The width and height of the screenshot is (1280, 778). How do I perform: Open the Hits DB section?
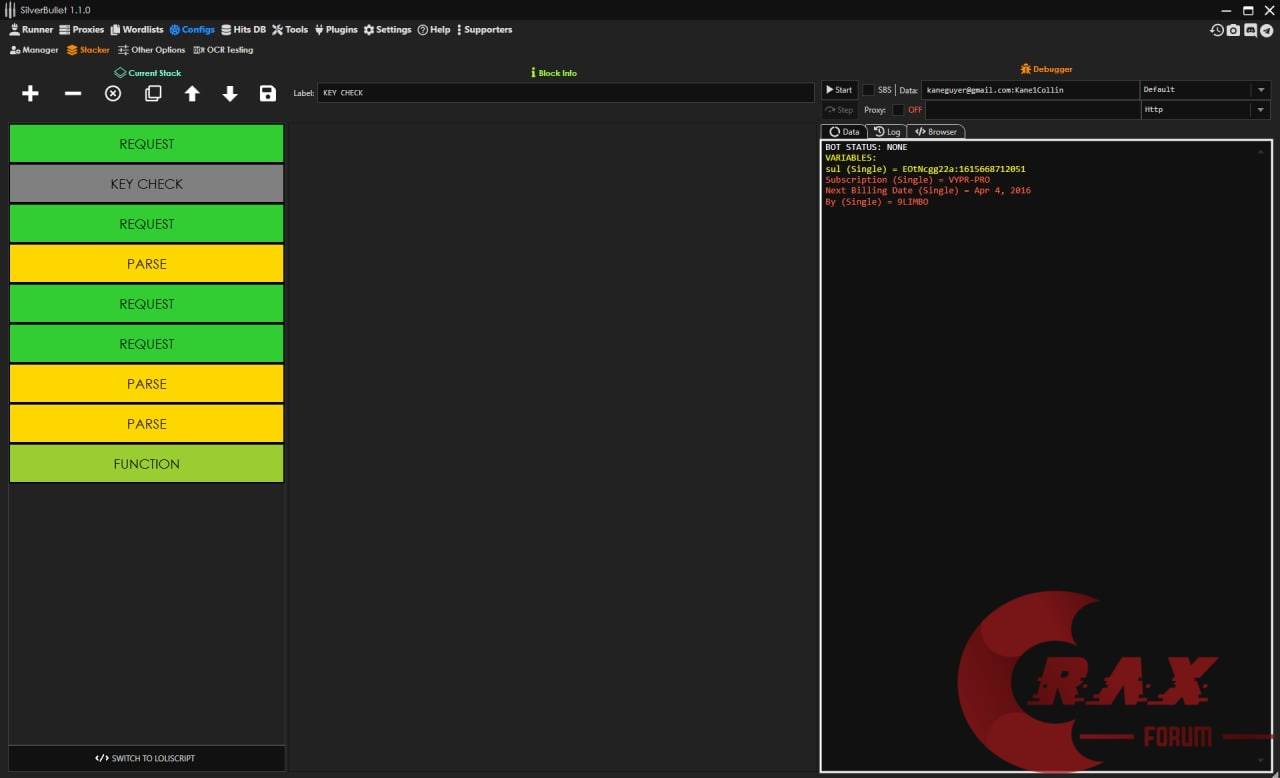(x=243, y=30)
